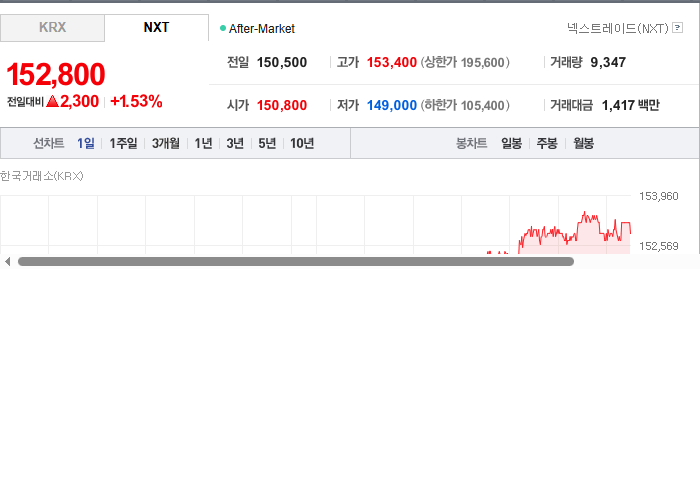This screenshot has height=490, width=700.
Task: Click the chart axis label 152,569
Action: (x=658, y=246)
